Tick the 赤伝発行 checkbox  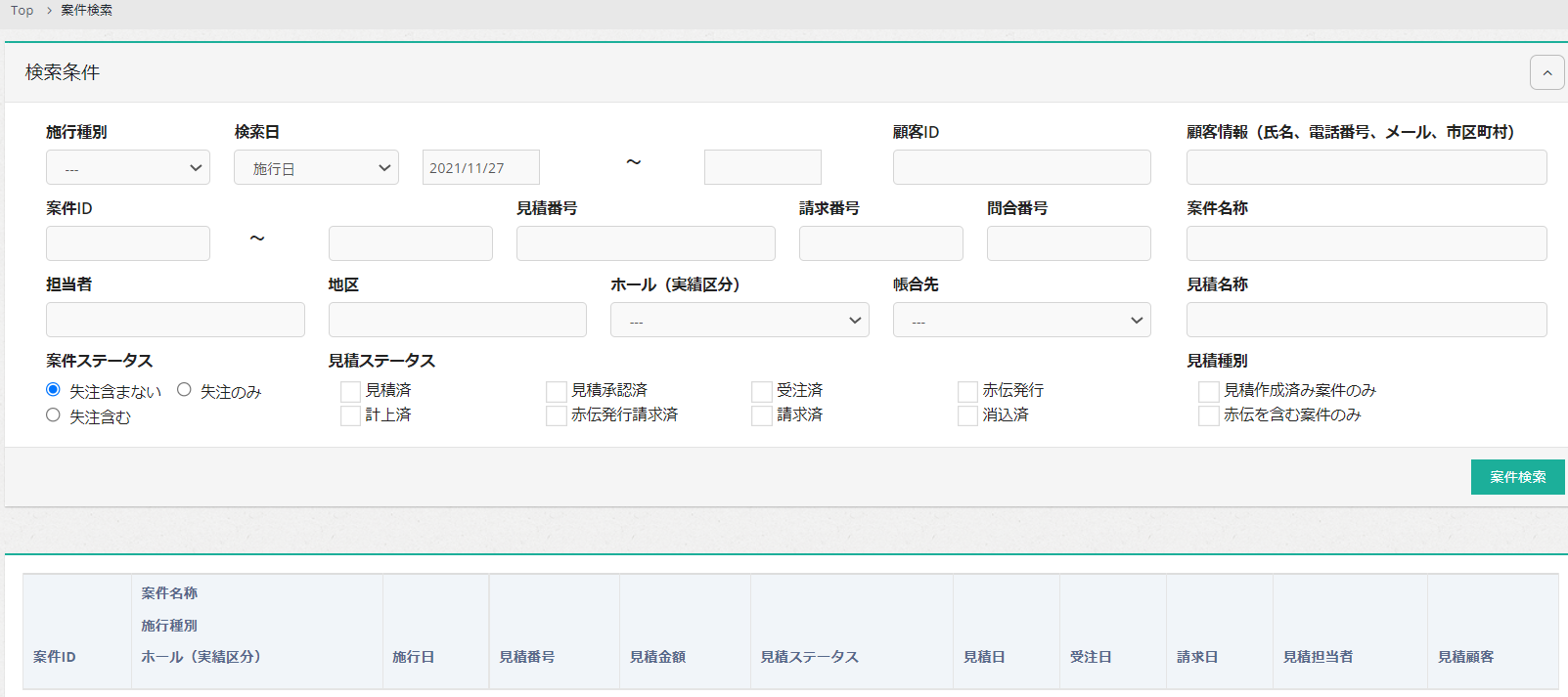[x=967, y=391]
